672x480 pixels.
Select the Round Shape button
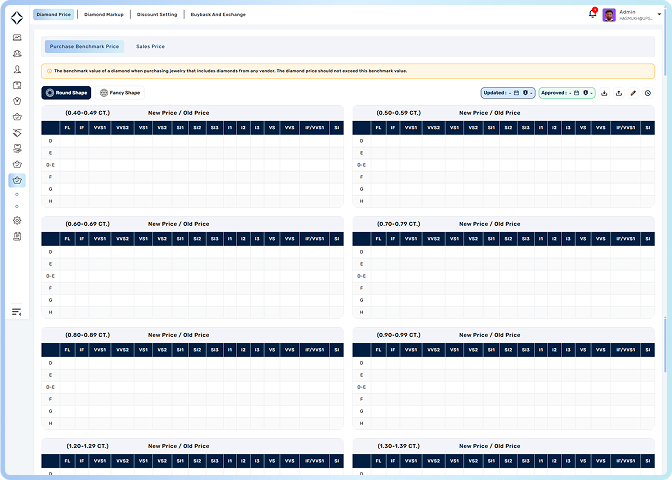click(66, 93)
